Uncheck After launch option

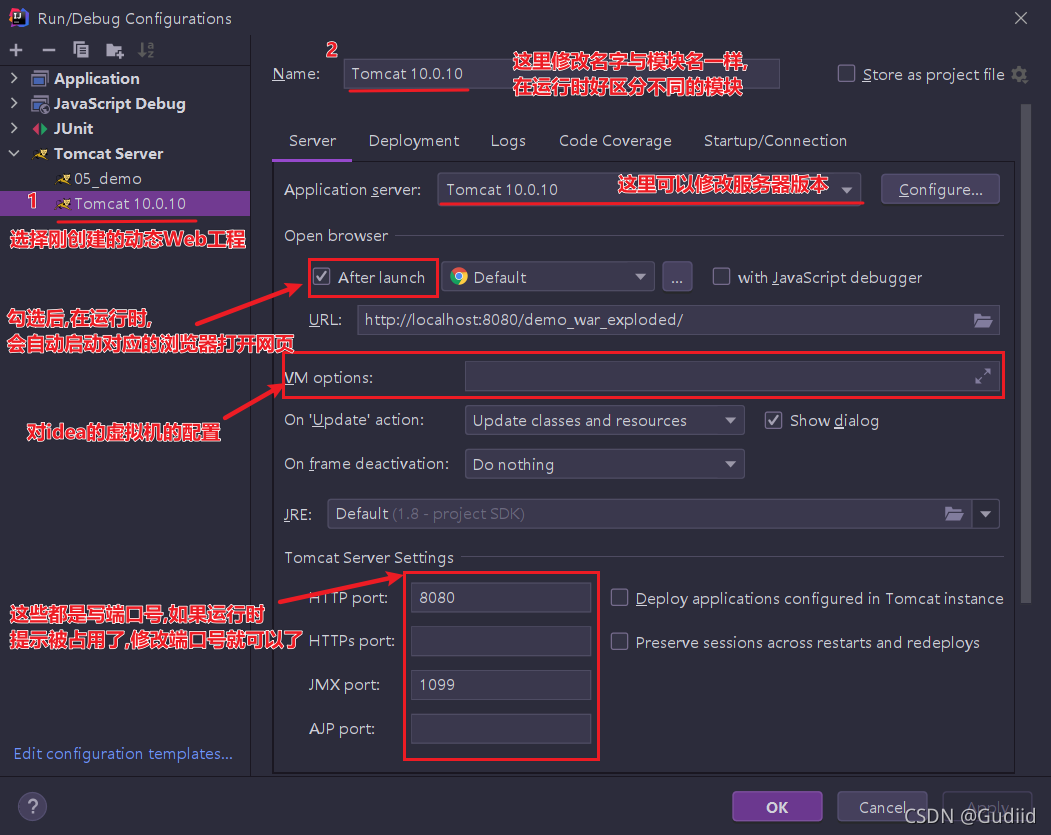tap(322, 277)
